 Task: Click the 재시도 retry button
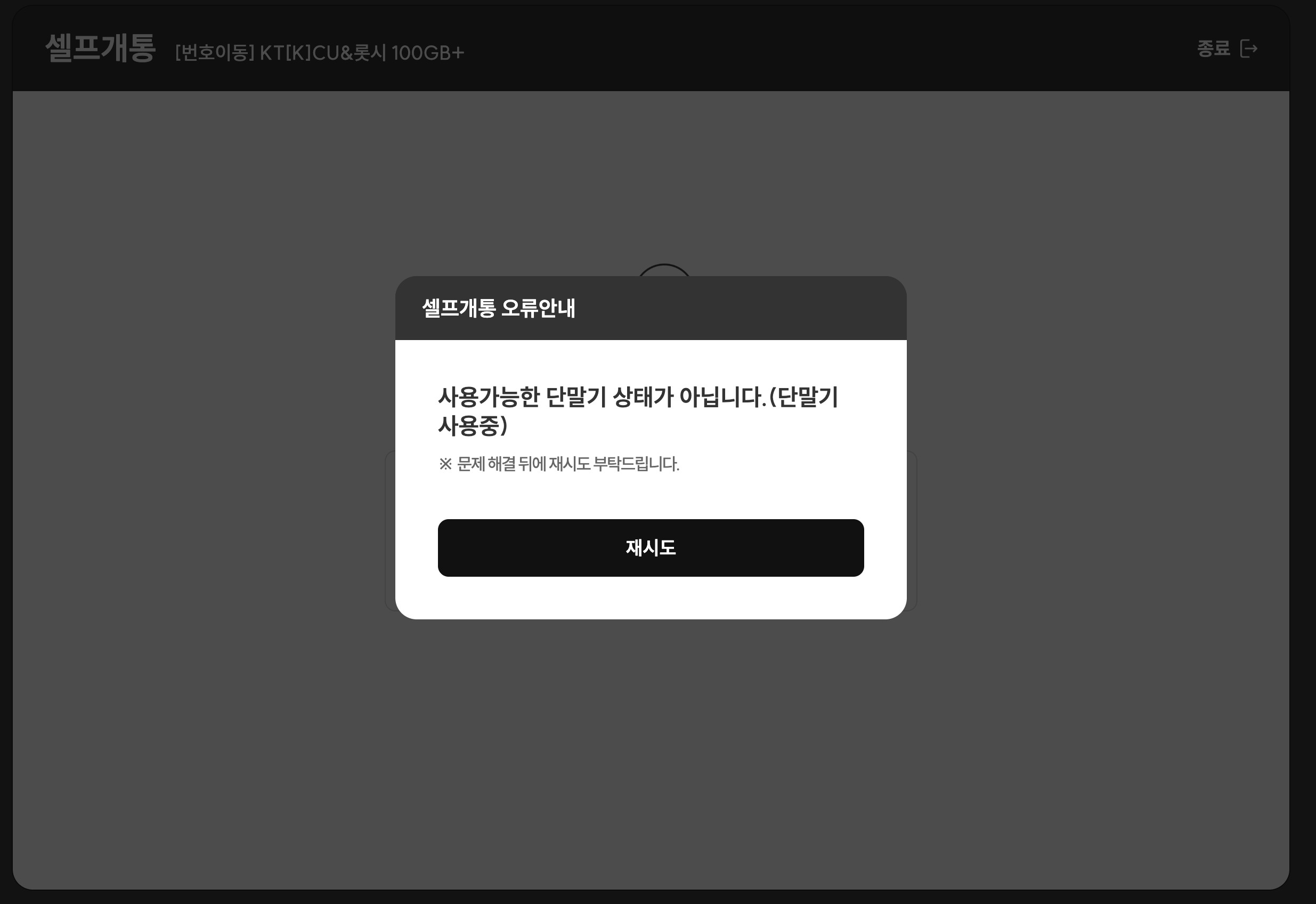point(651,548)
